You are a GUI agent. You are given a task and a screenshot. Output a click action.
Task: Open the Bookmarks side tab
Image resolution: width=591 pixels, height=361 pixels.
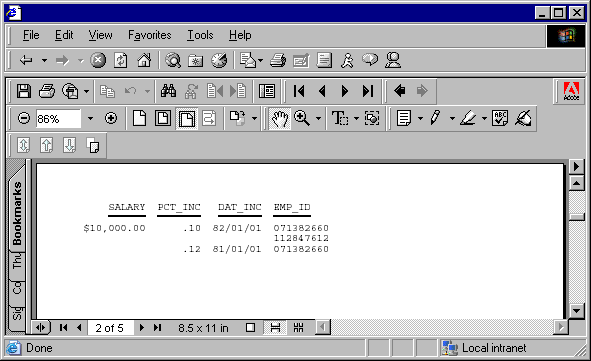click(17, 213)
